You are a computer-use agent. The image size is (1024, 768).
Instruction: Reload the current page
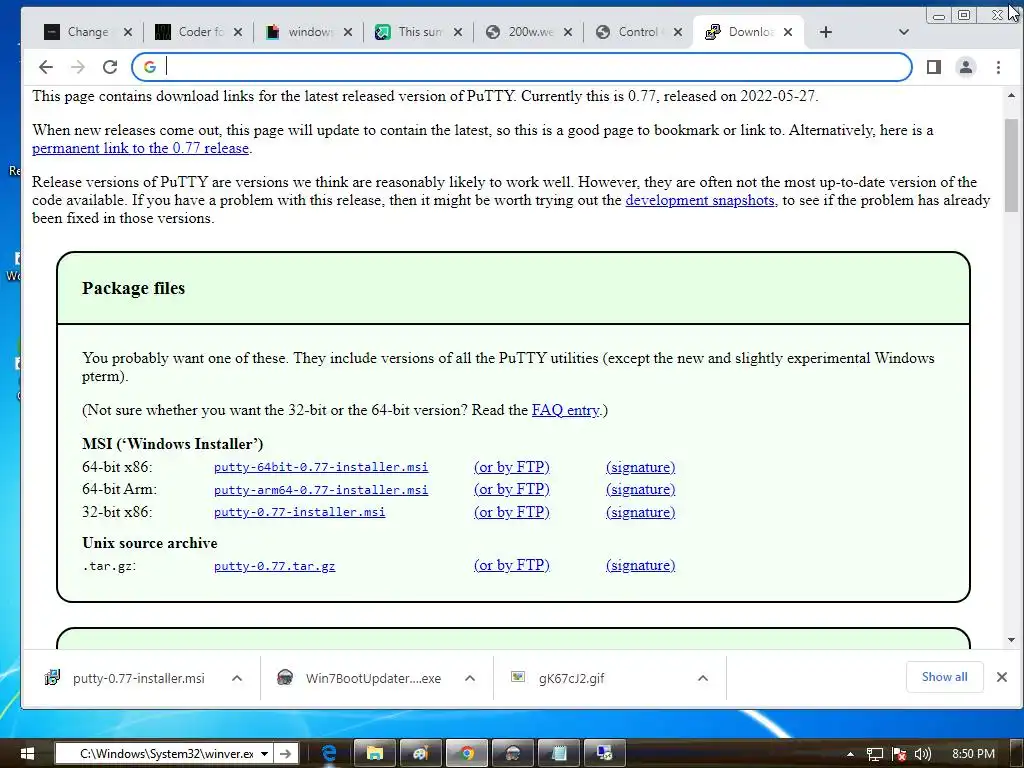tap(110, 67)
